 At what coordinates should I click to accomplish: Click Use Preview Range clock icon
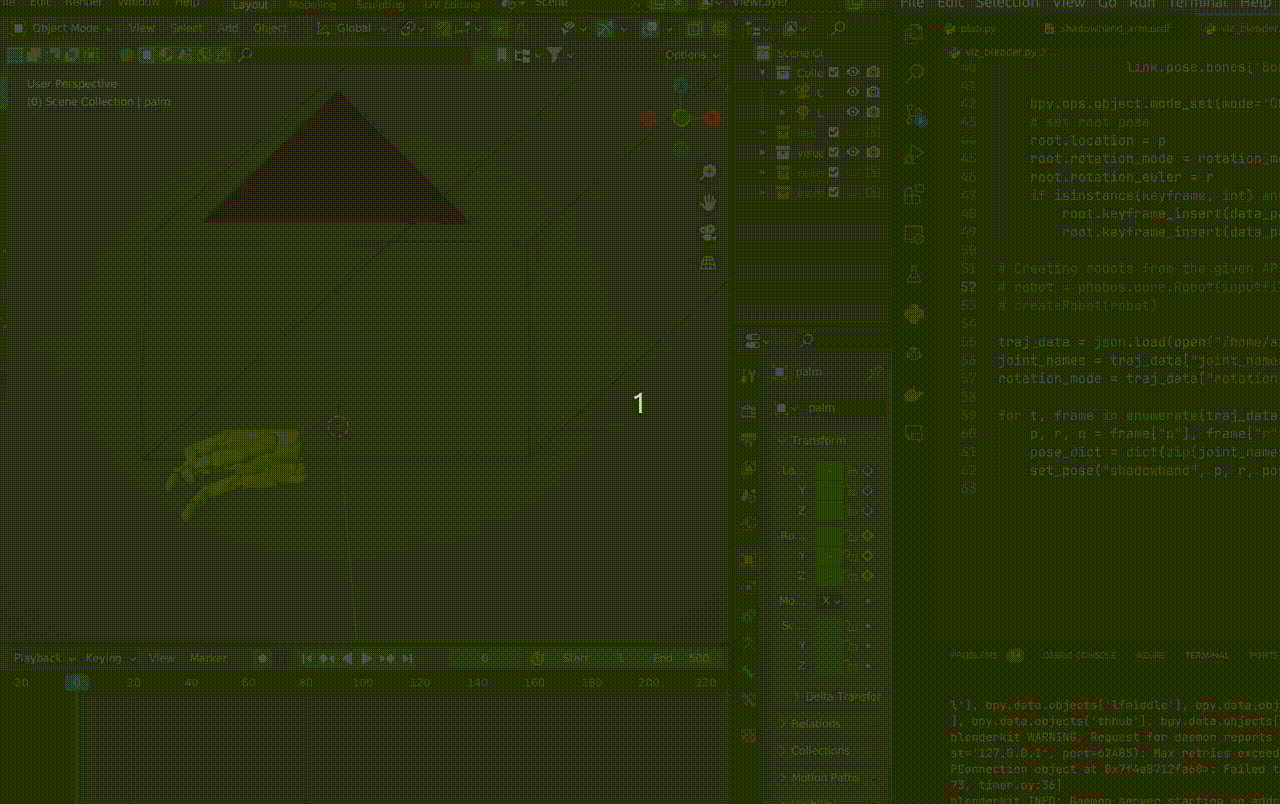click(x=537, y=658)
